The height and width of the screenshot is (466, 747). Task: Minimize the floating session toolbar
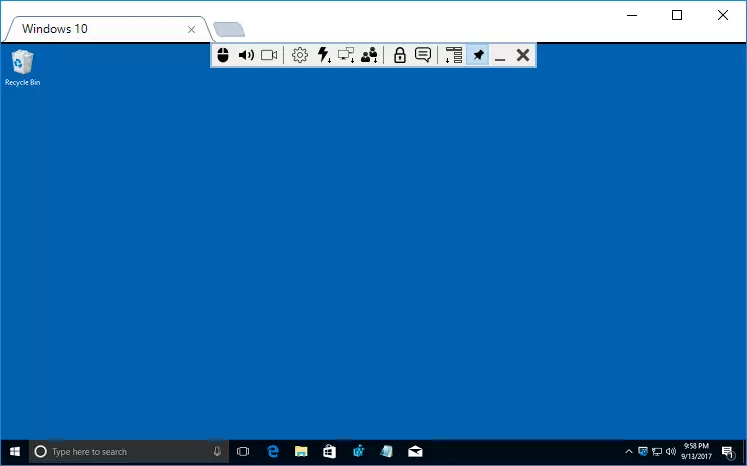[x=500, y=56]
